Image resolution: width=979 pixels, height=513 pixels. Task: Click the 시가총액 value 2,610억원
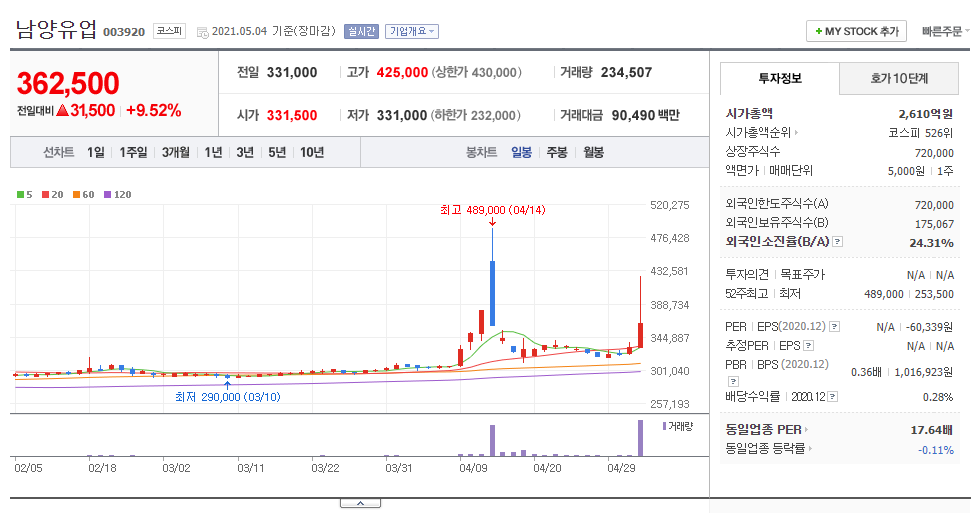pos(925,114)
